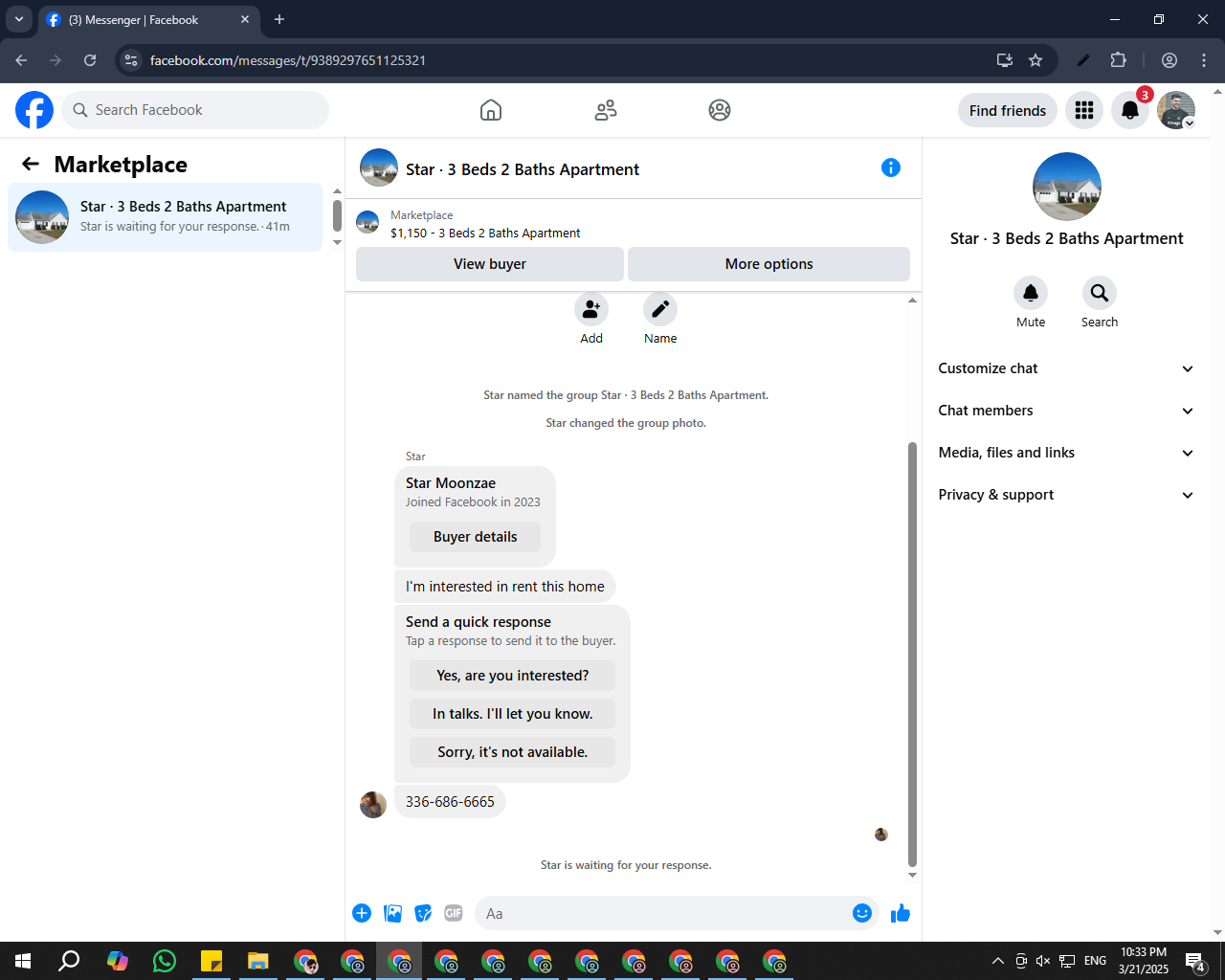Open File Explorer from the taskbar

pos(258,961)
